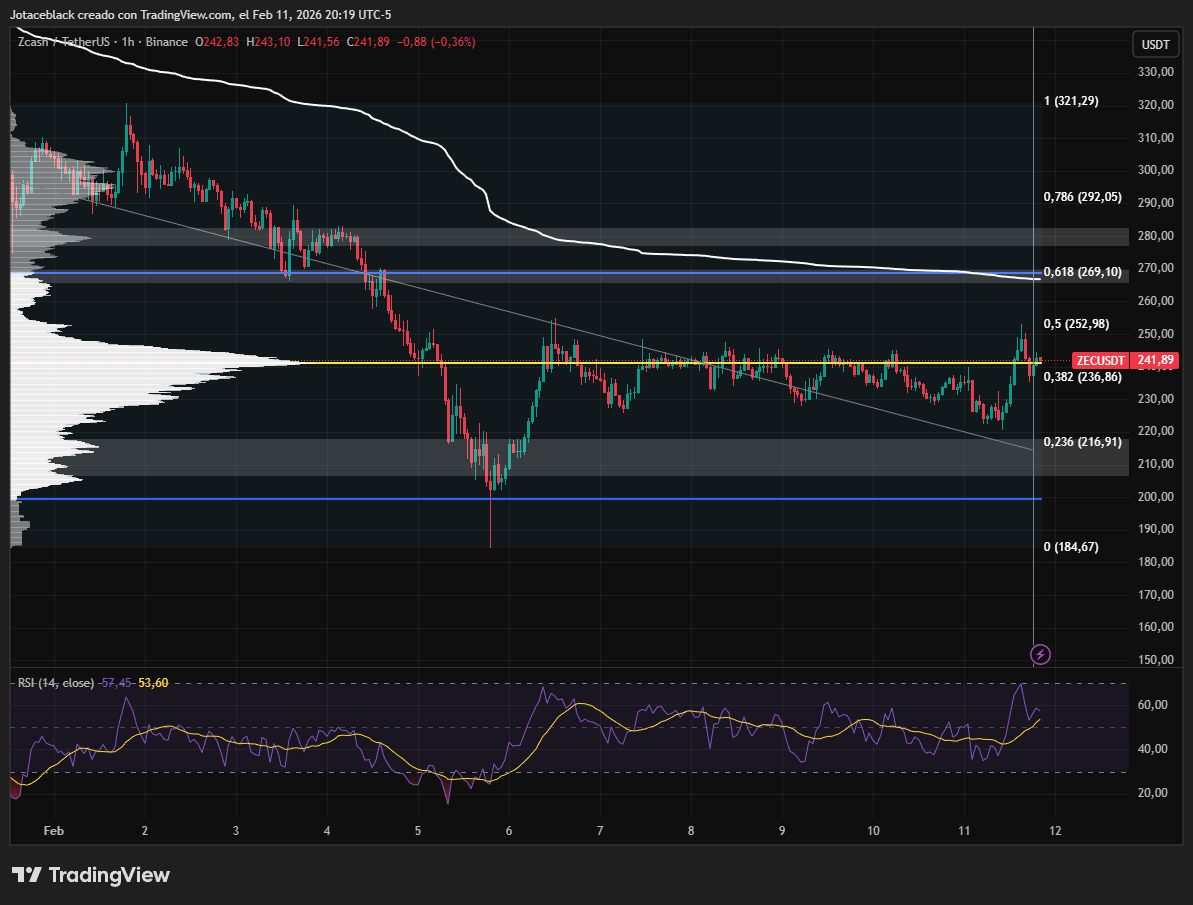Click the TradingView logo at bottom left
This screenshot has width=1193, height=905.
(x=92, y=875)
